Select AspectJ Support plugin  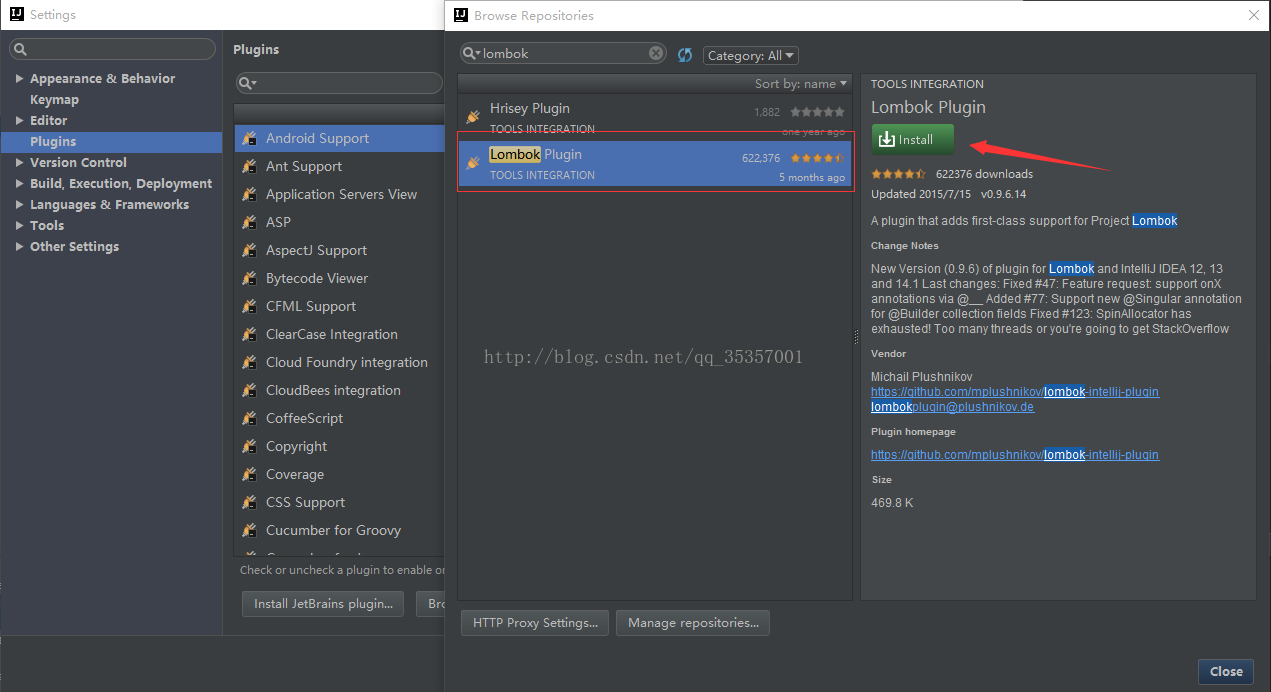point(340,251)
